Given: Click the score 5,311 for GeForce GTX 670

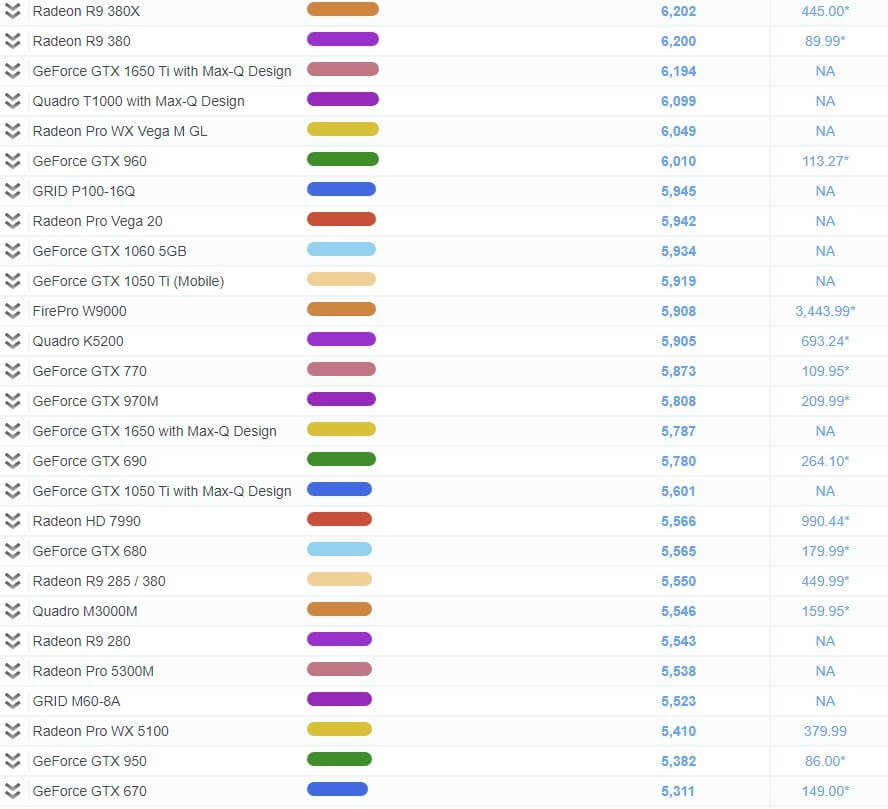Looking at the screenshot, I should coord(678,791).
